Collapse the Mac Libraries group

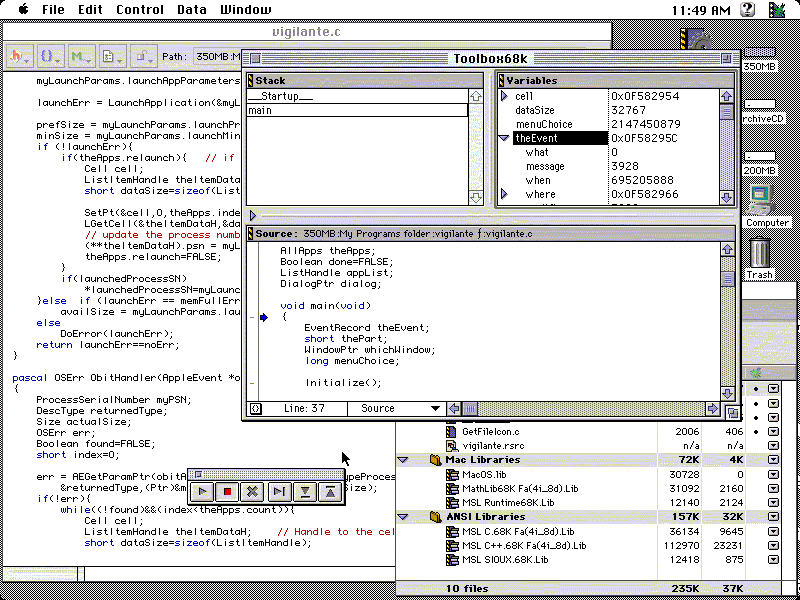[x=403, y=460]
